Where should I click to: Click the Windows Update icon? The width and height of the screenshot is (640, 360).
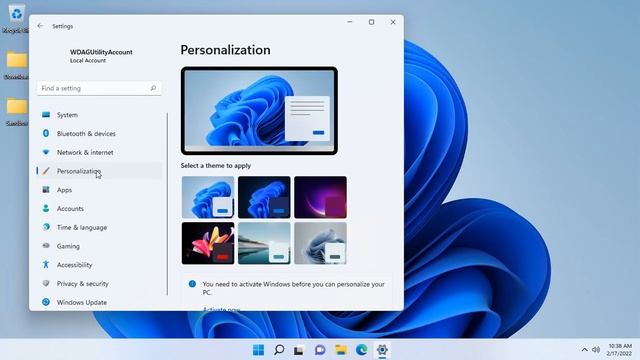46,302
